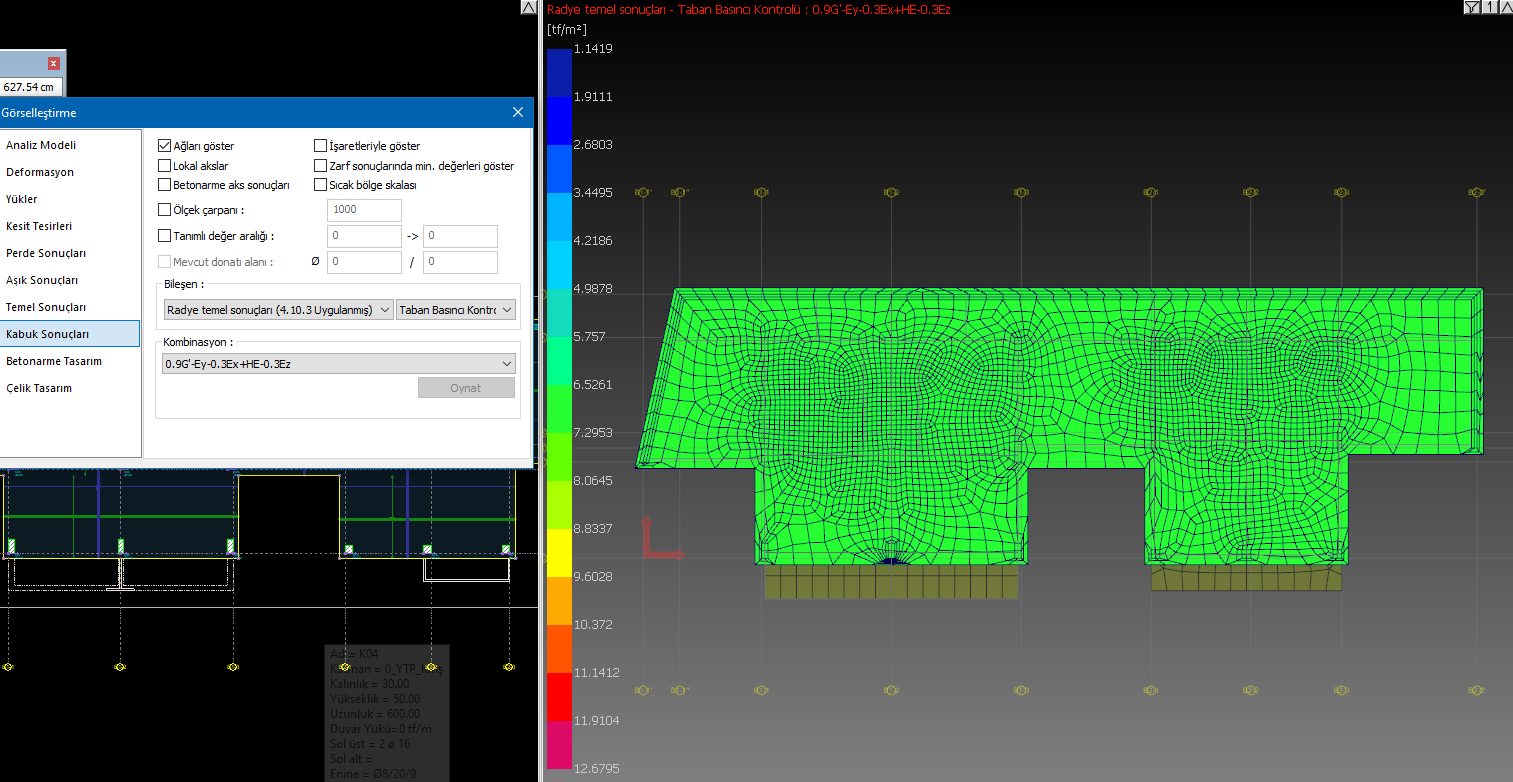Close the Görselleştirme dialog
Screen dimensions: 1513x782
[518, 113]
